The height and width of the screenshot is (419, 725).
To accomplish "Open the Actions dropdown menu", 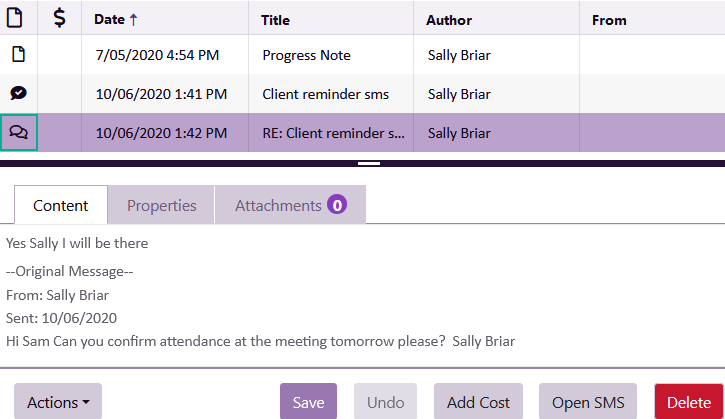I will [58, 402].
